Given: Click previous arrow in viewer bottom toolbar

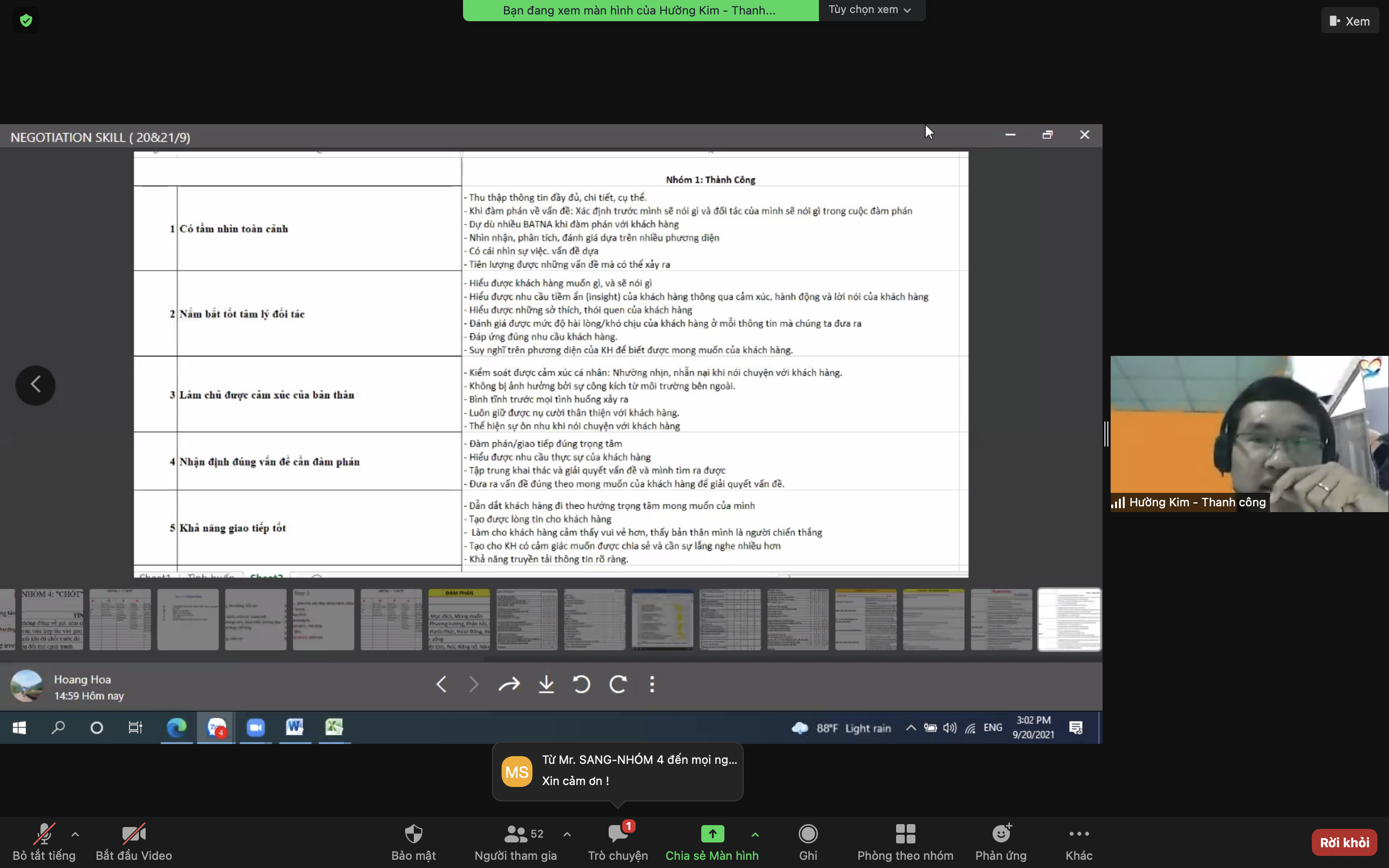Looking at the screenshot, I should [441, 684].
